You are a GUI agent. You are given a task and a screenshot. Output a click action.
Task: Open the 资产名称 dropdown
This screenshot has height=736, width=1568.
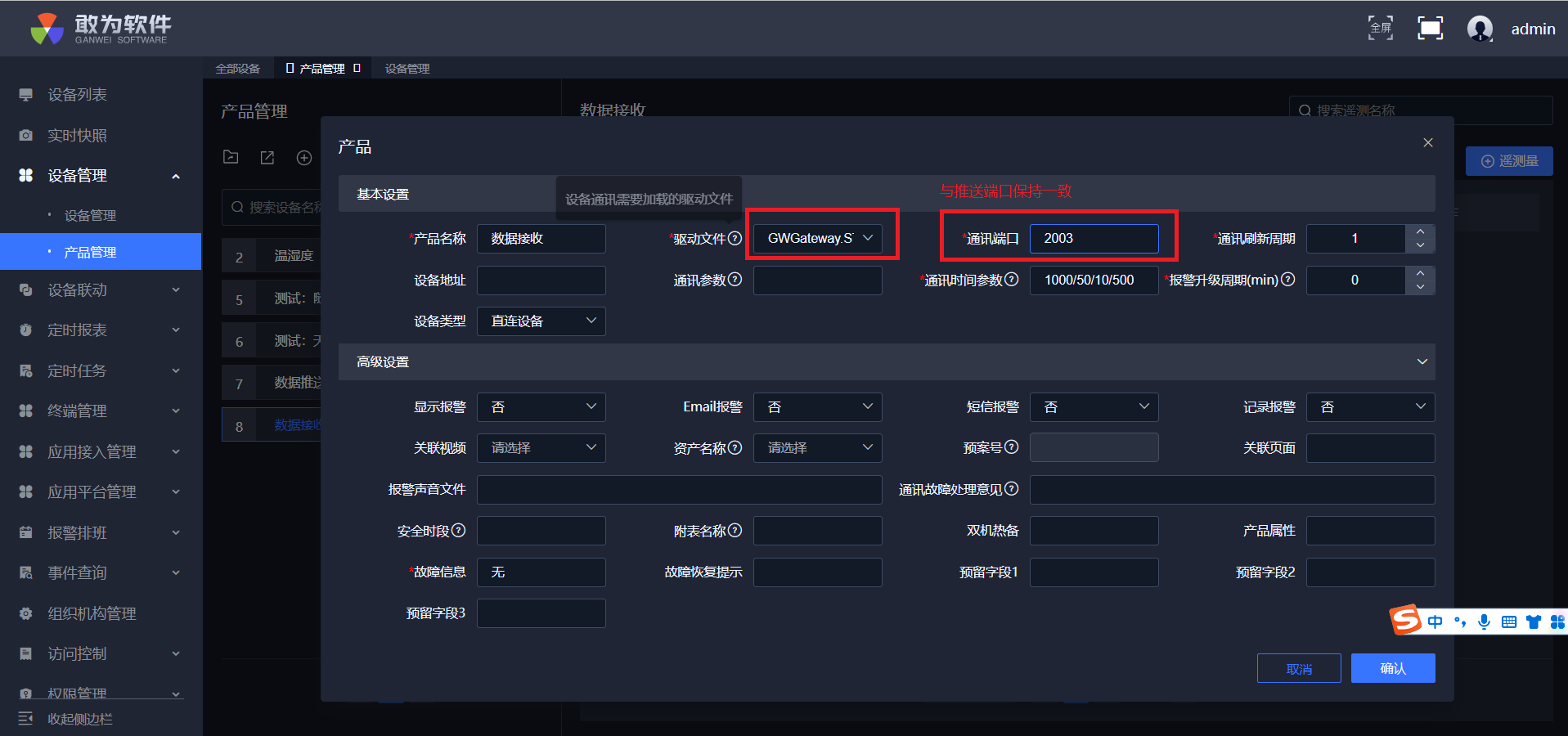coord(818,448)
